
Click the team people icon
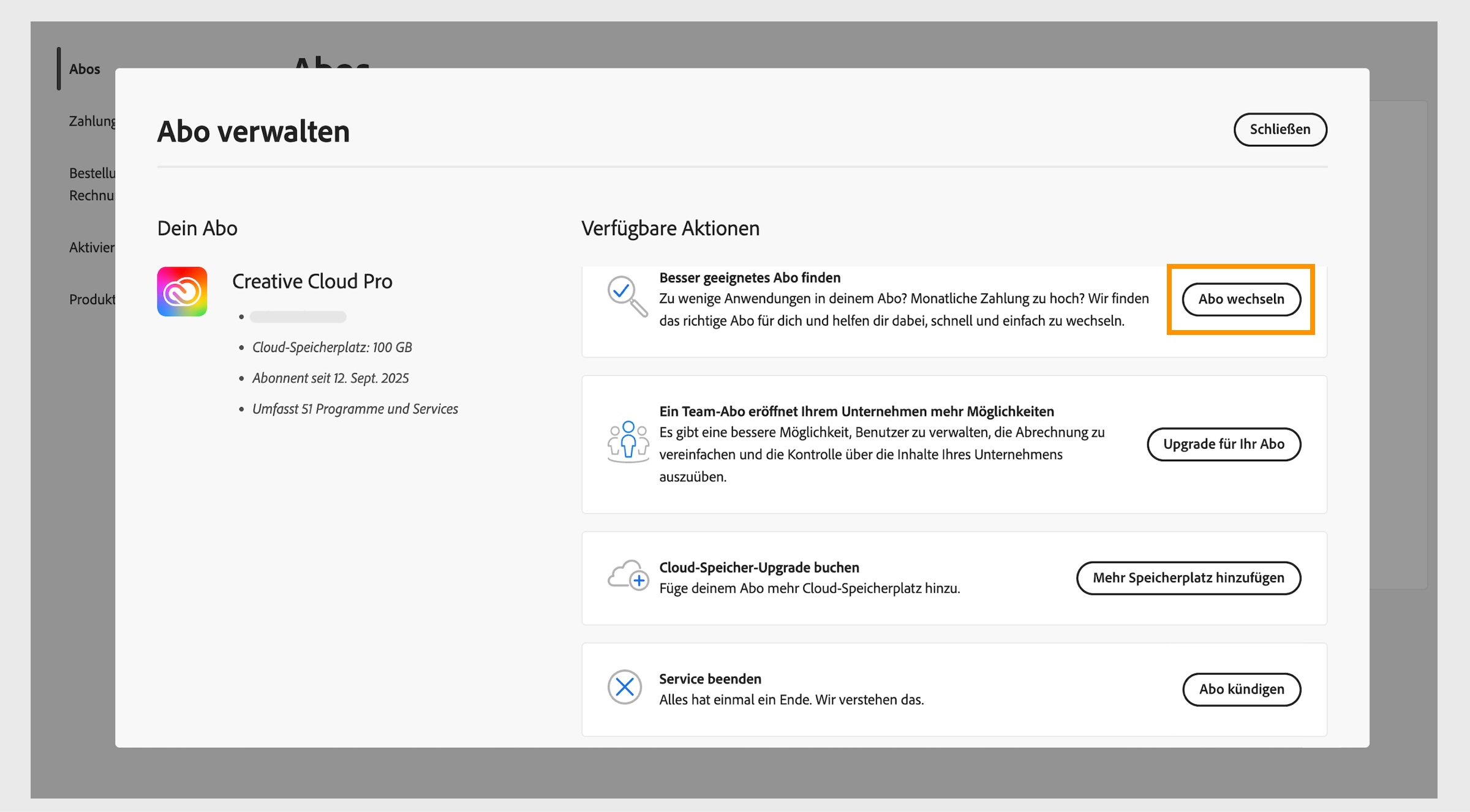click(628, 441)
